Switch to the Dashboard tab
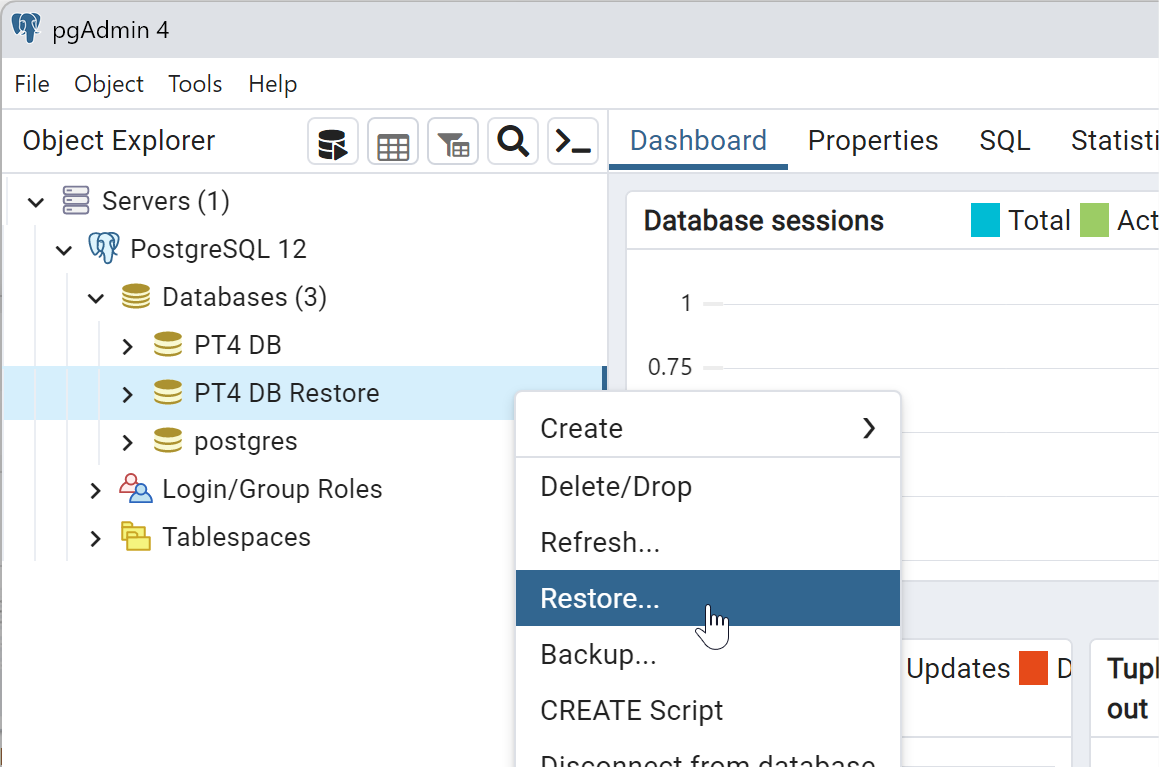Viewport: 1159px width, 767px height. pyautogui.click(x=699, y=140)
